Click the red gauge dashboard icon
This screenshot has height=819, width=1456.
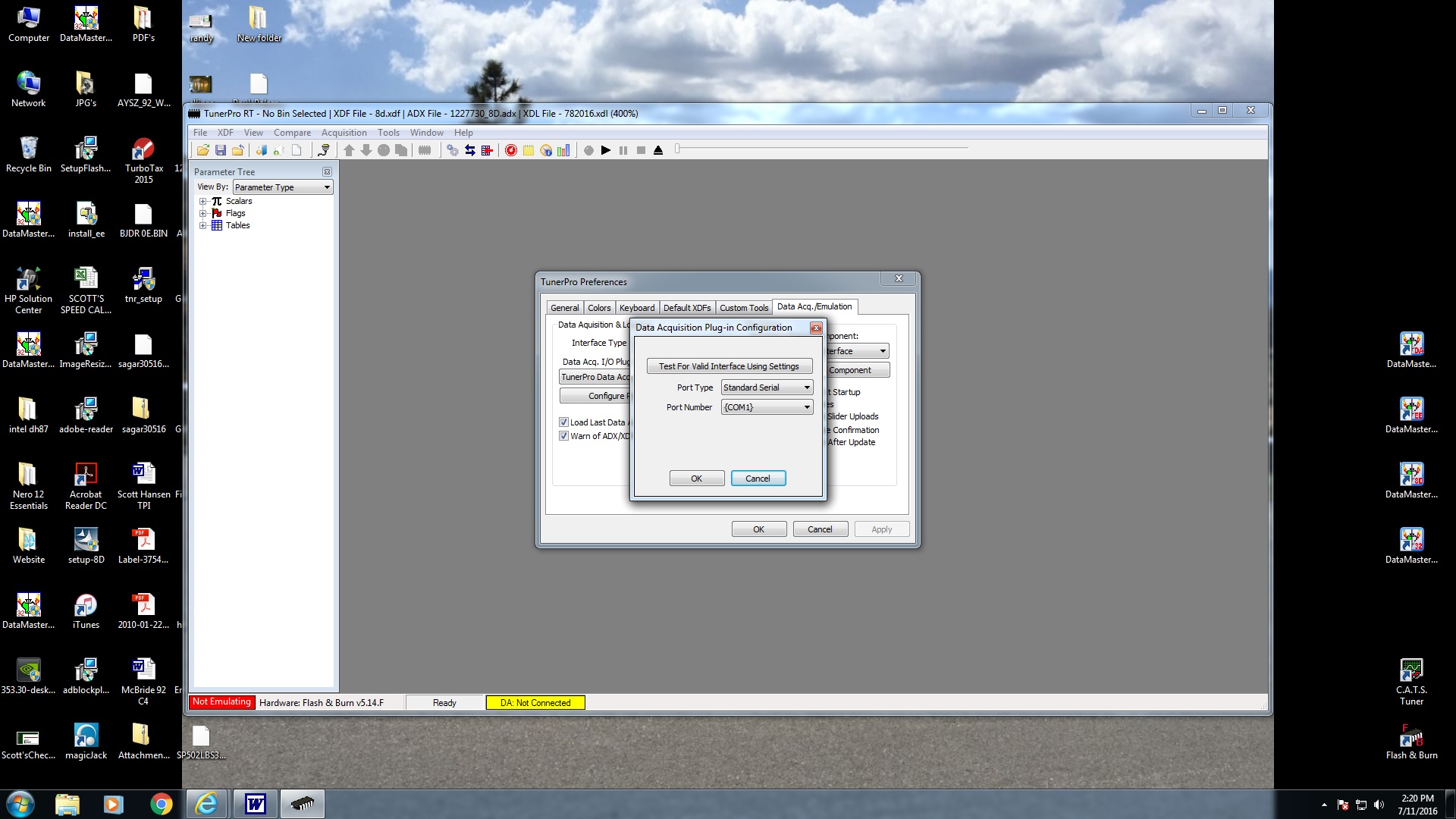click(x=511, y=150)
